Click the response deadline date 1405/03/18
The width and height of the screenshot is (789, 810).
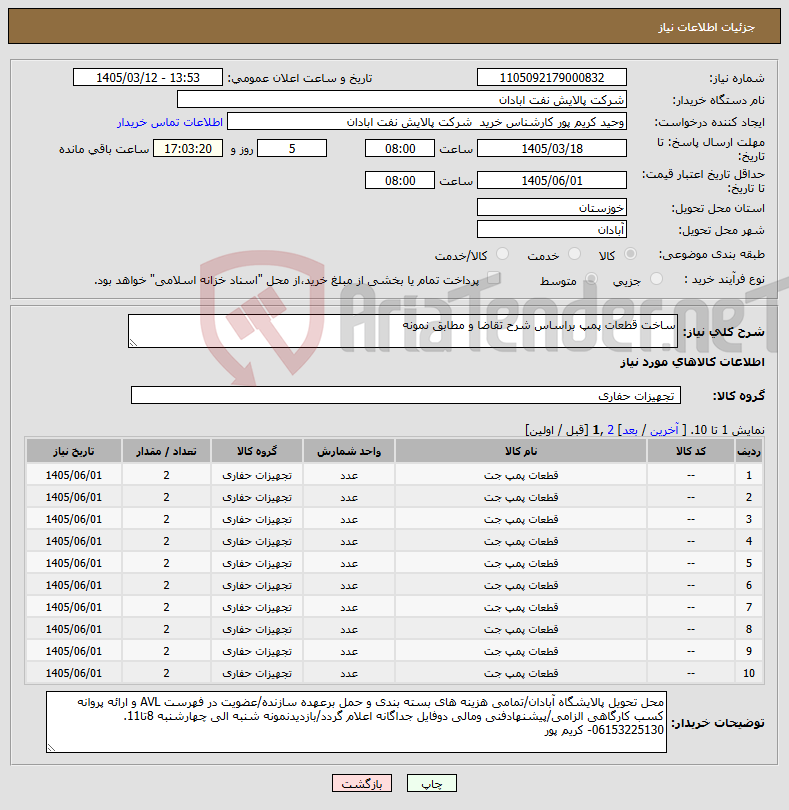point(551,149)
